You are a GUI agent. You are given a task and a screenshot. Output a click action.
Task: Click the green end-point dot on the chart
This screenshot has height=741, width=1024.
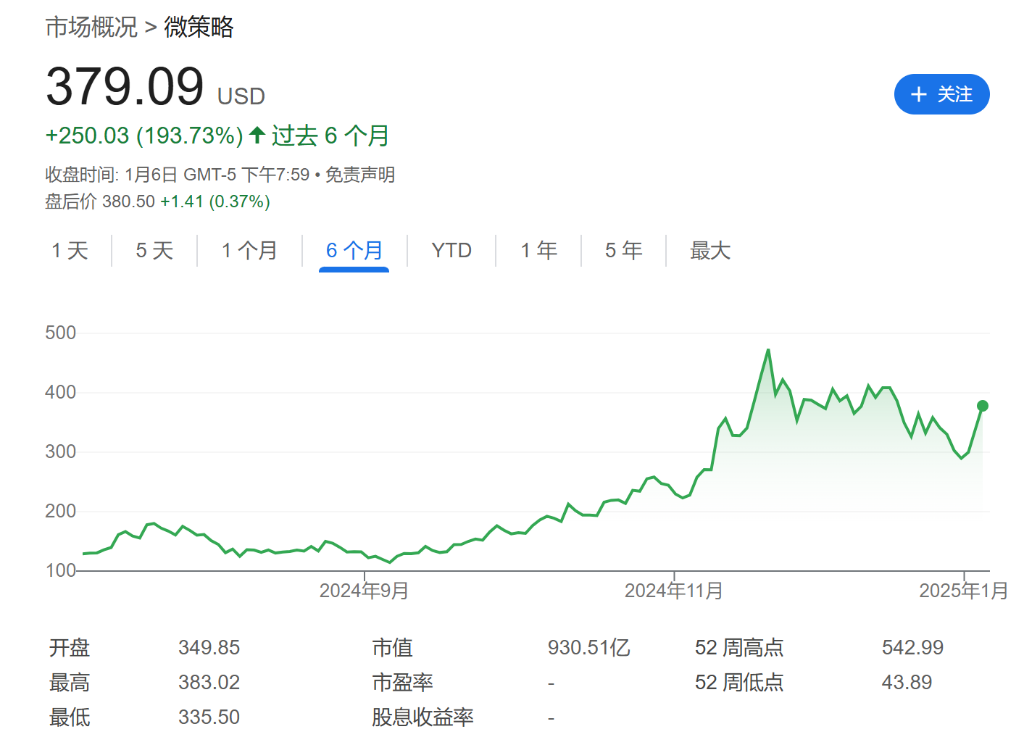pos(982,406)
